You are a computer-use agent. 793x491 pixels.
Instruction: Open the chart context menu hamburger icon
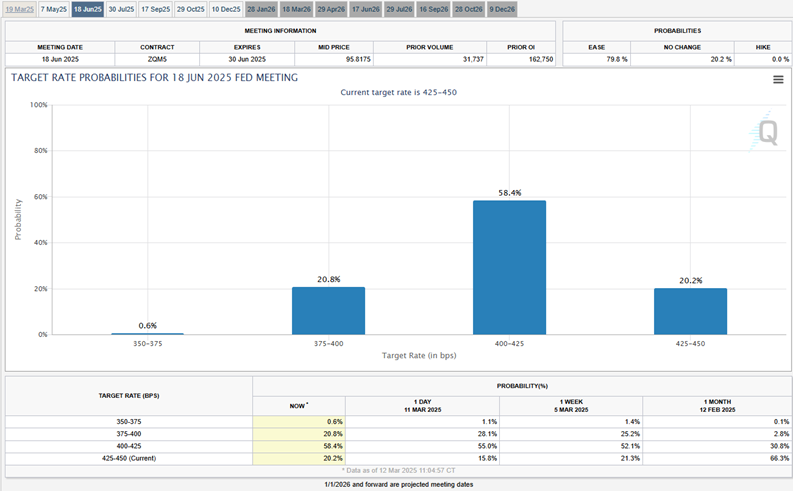777,80
